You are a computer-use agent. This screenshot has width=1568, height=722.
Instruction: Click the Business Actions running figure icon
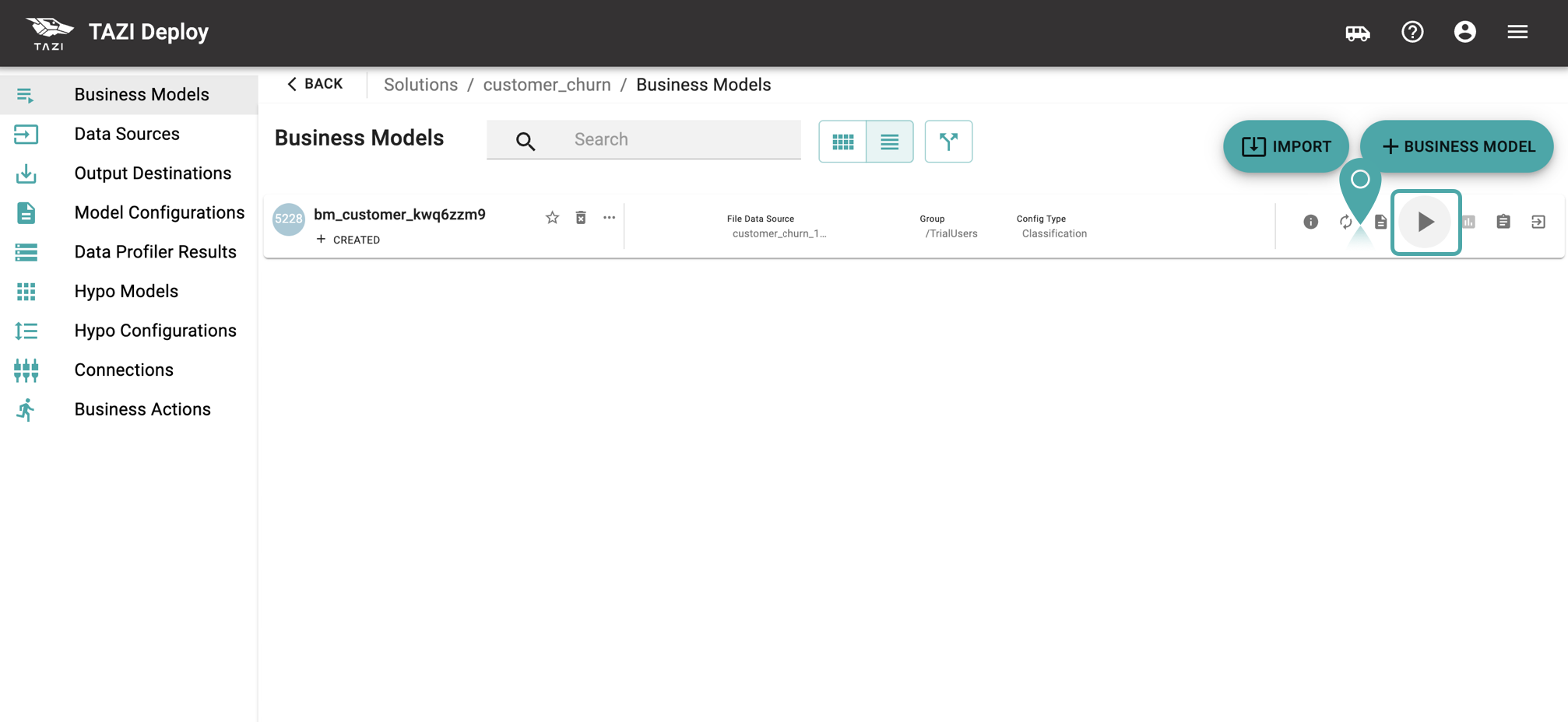[26, 409]
